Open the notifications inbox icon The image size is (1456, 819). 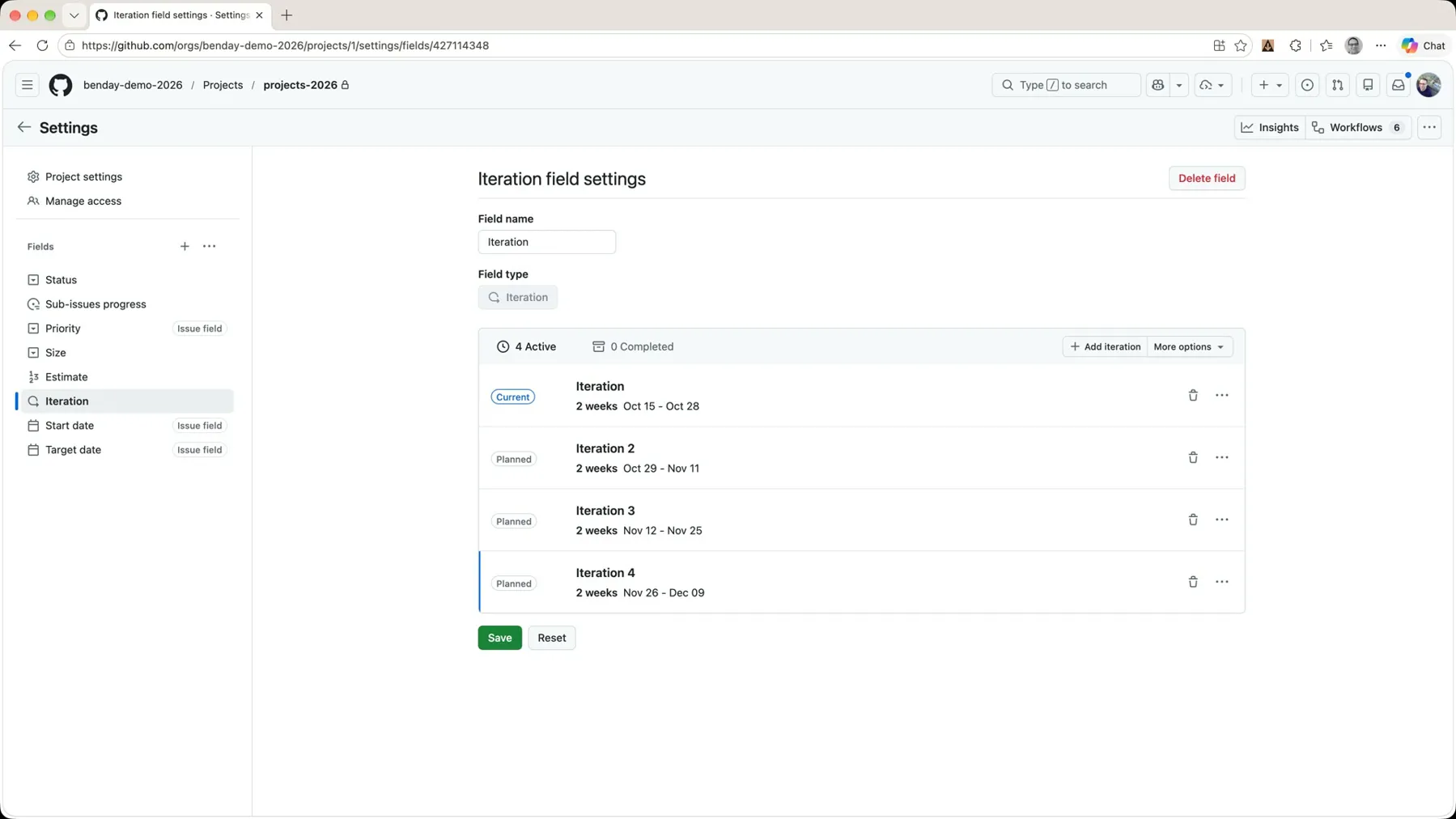pyautogui.click(x=1399, y=85)
